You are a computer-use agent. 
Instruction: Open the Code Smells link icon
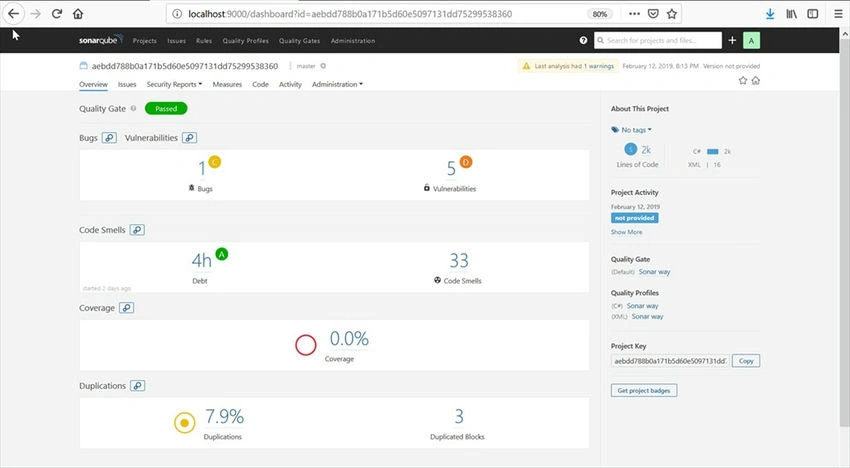pos(137,230)
